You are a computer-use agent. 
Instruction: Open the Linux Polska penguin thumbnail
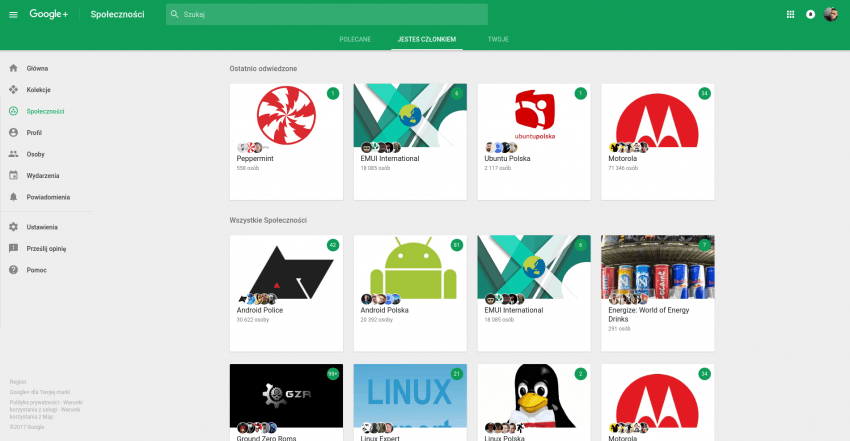pos(534,395)
